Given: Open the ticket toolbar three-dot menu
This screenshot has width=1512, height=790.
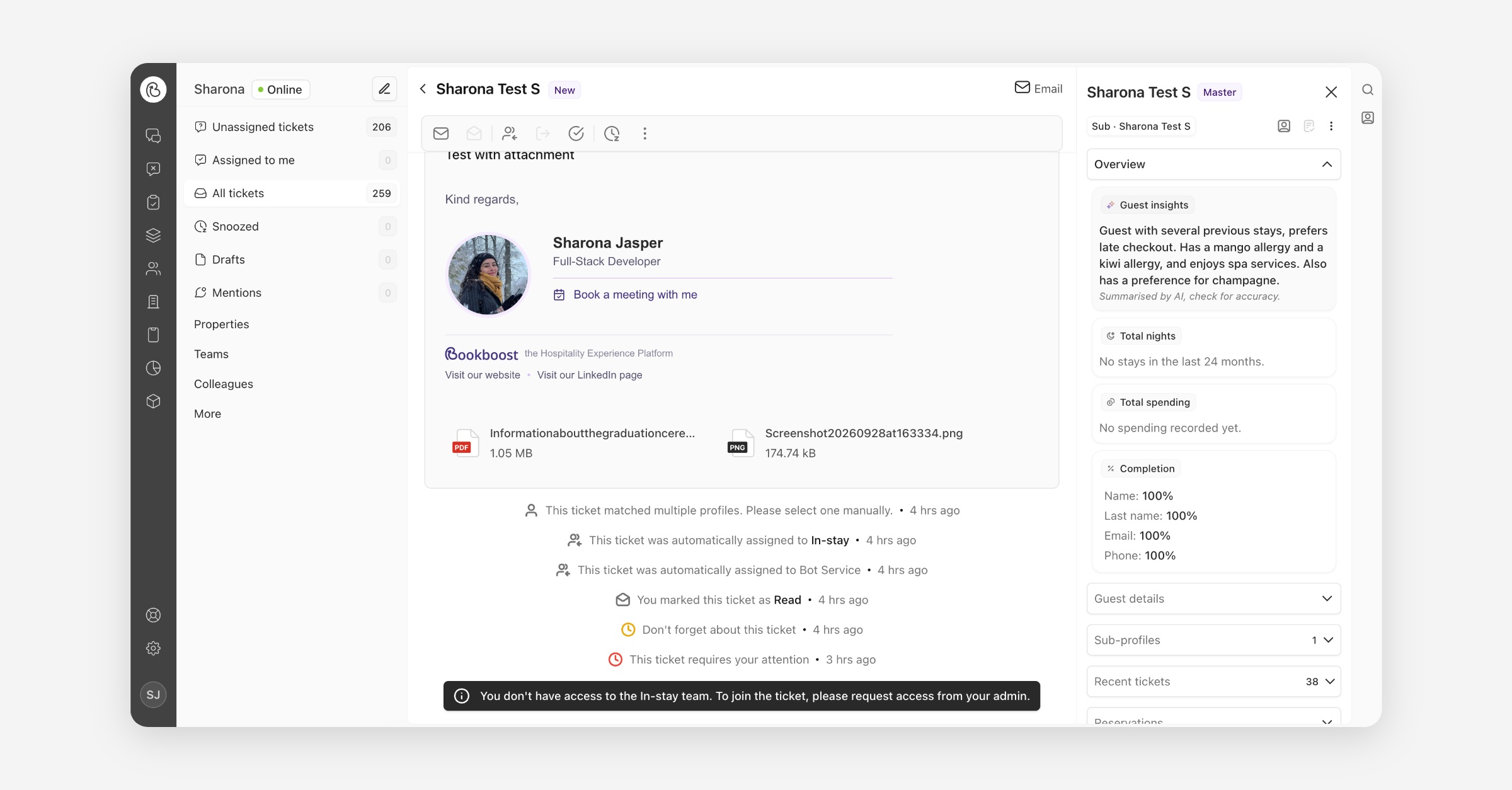Looking at the screenshot, I should pos(644,133).
